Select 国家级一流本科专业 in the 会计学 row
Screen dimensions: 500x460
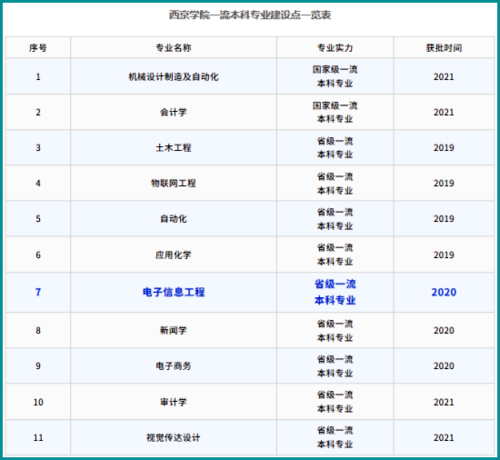point(335,112)
